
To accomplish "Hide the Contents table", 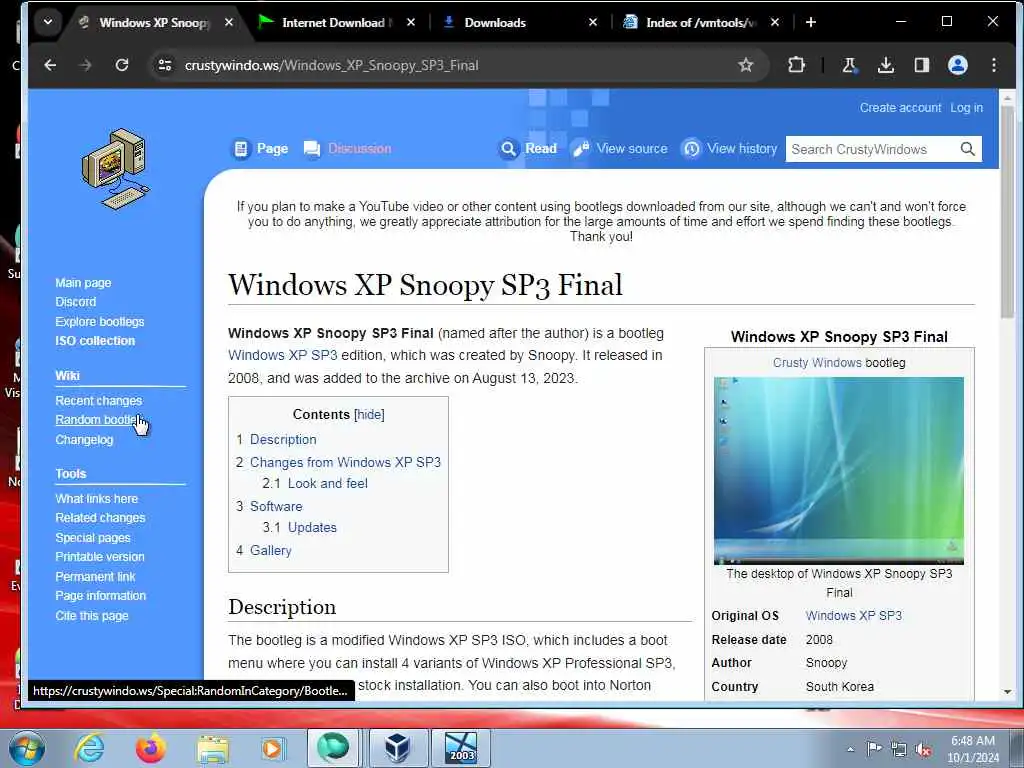I will (369, 415).
